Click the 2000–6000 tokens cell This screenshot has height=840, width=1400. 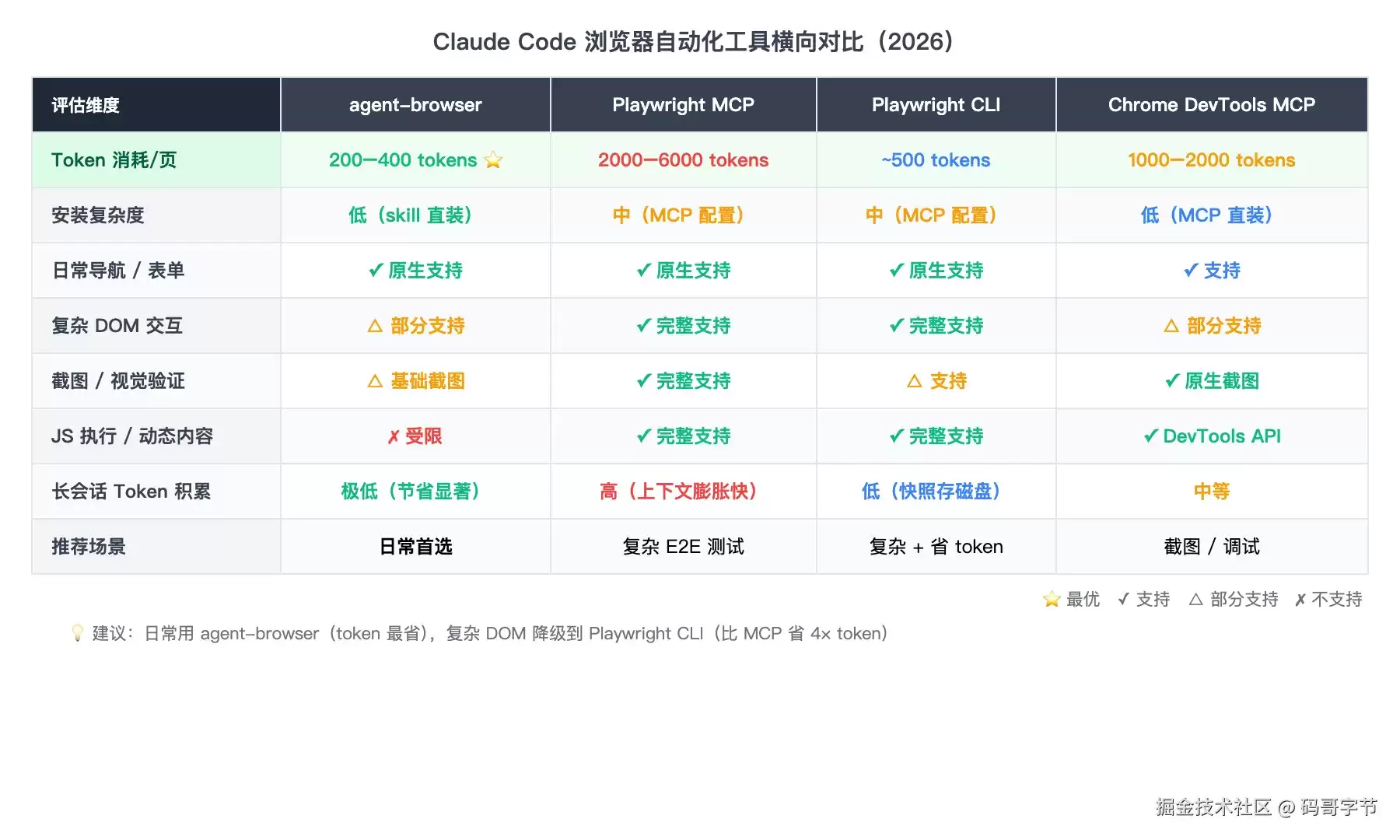click(x=683, y=160)
